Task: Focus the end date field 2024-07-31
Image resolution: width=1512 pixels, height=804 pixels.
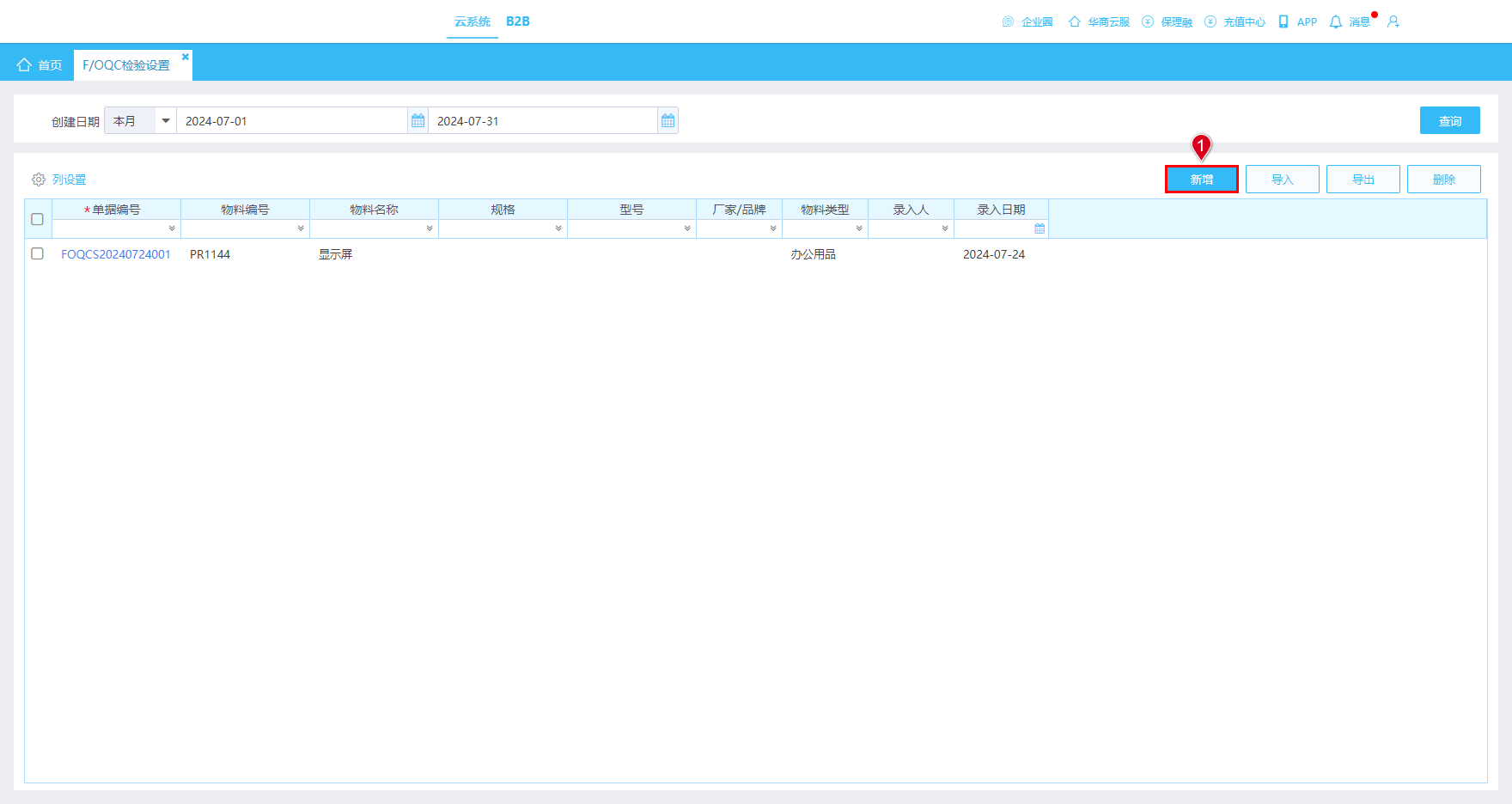Action: 543,121
